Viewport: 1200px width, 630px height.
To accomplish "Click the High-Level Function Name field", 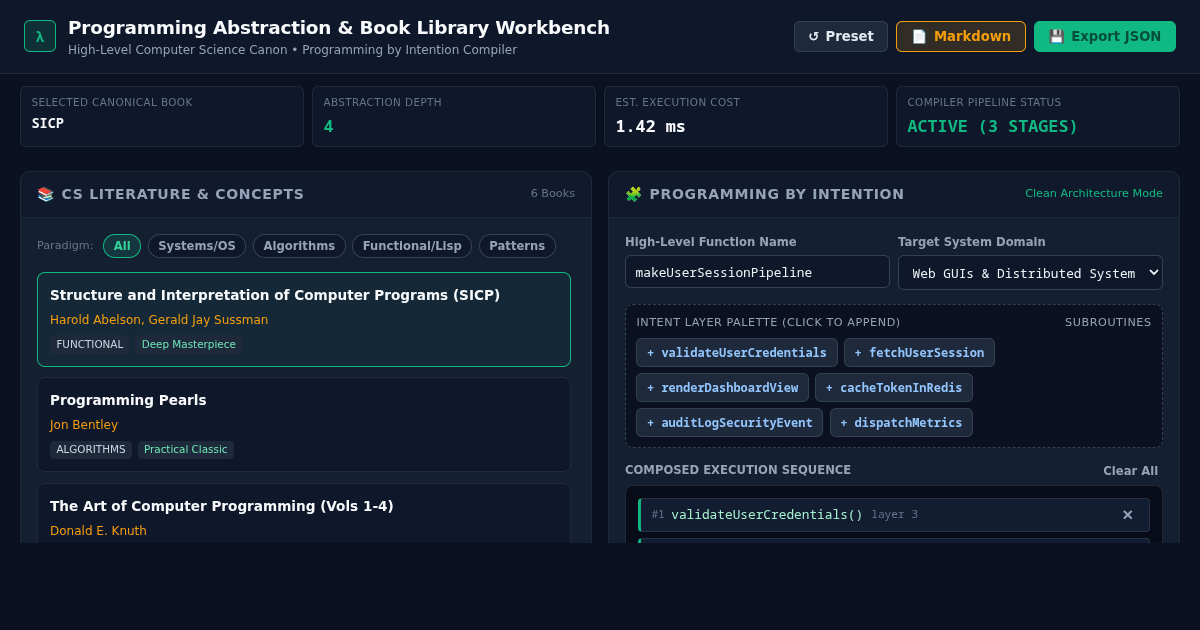I will pos(757,272).
